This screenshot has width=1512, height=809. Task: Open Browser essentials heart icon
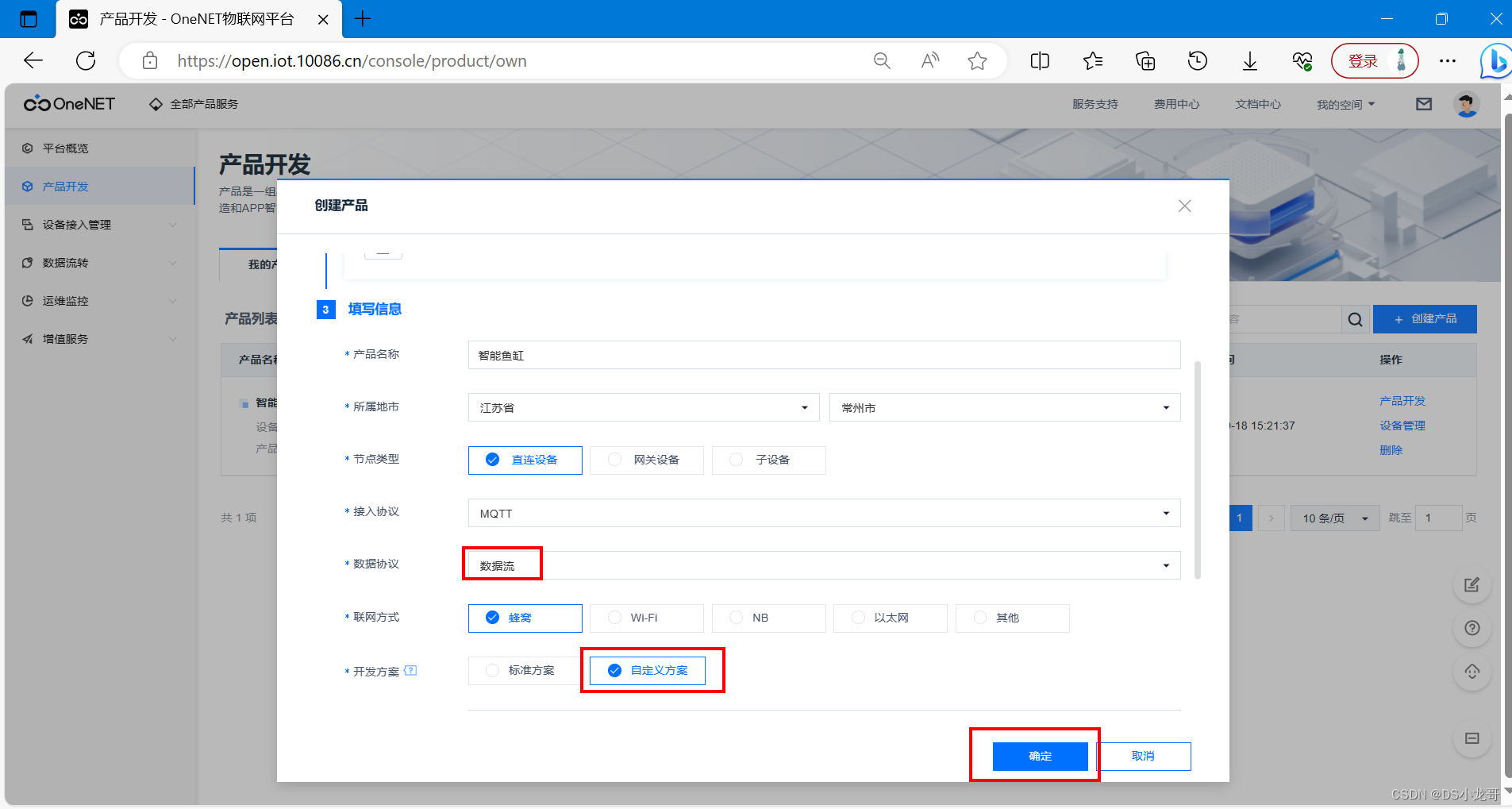pyautogui.click(x=1302, y=61)
